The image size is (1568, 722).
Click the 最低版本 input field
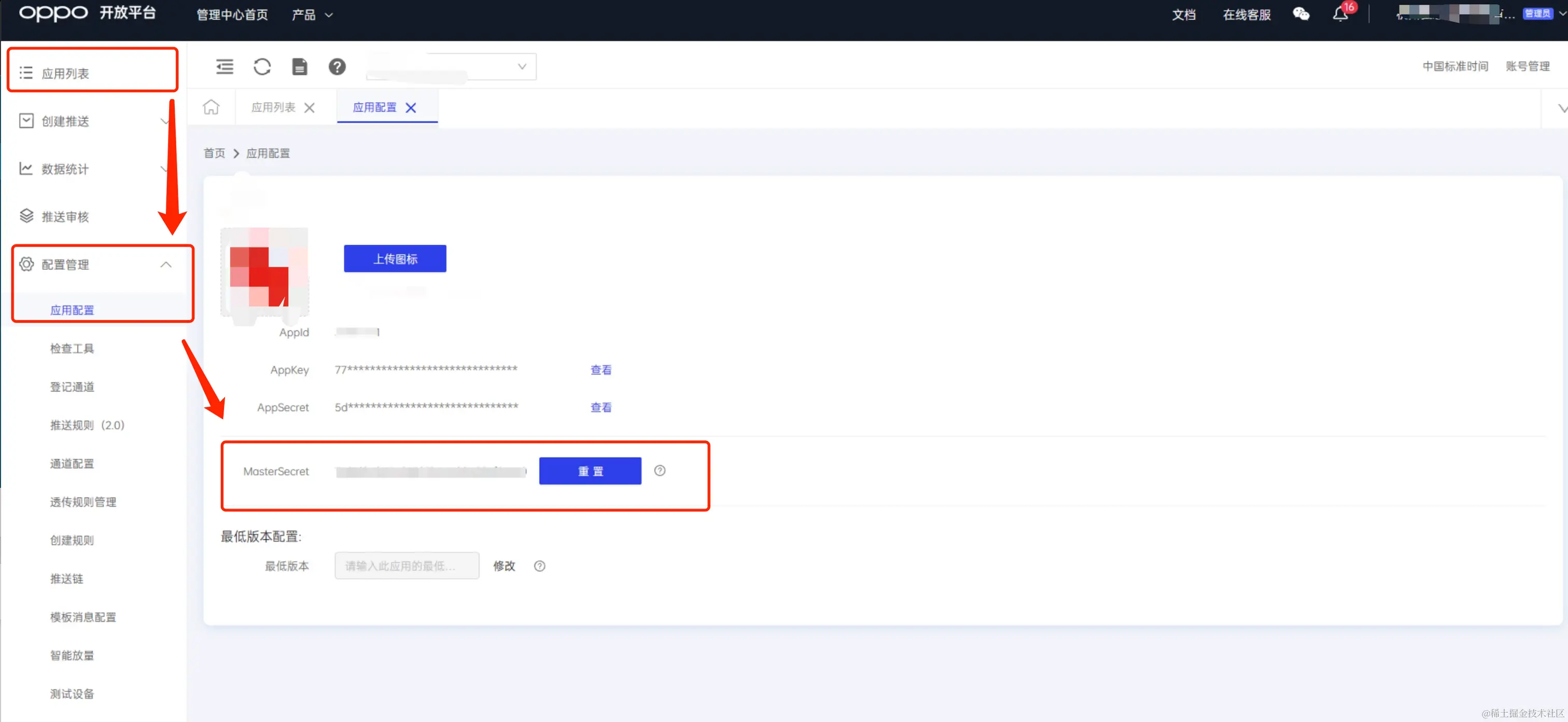[406, 566]
